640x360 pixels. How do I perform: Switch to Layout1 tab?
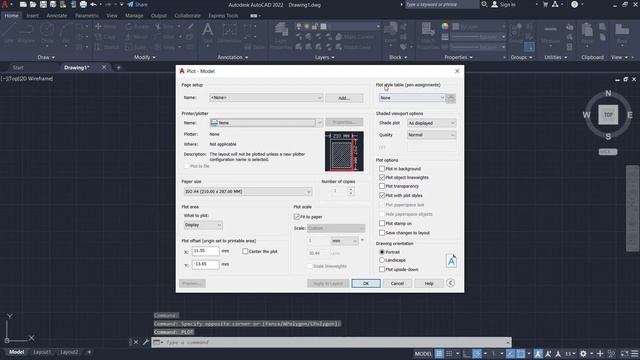(x=42, y=352)
